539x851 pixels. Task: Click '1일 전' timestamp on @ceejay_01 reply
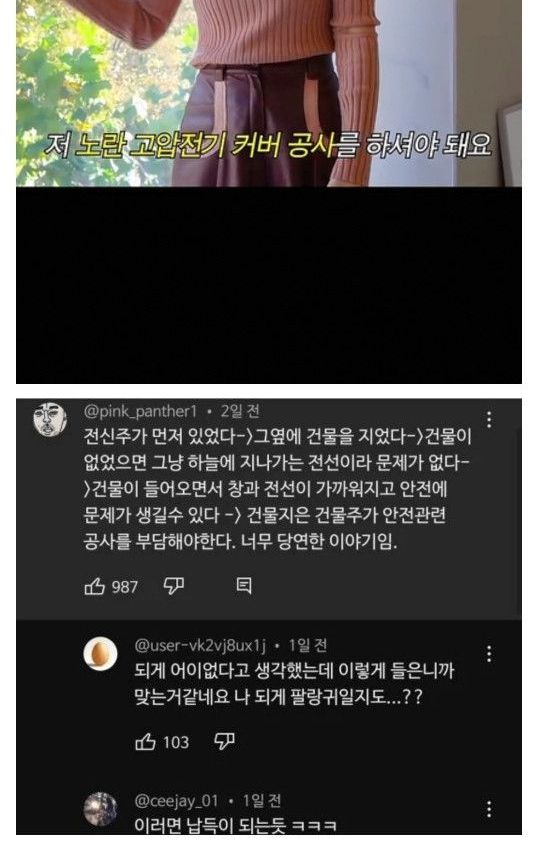click(262, 801)
